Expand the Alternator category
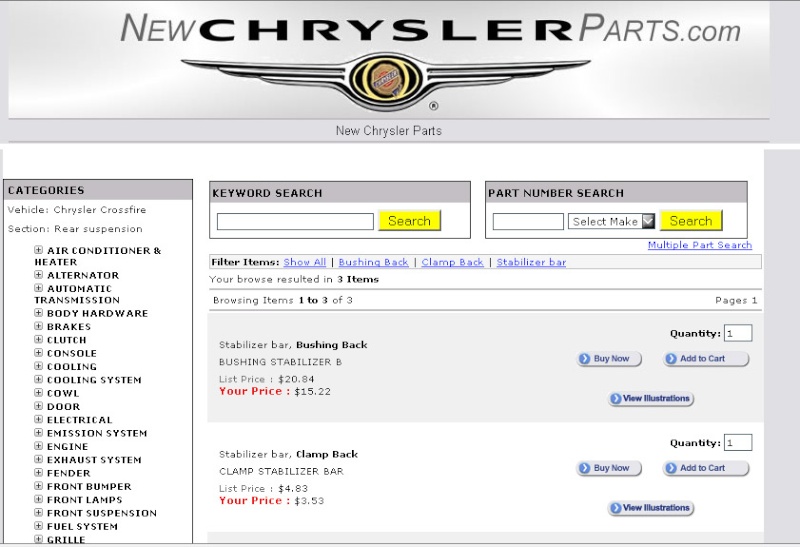800x547 pixels. pos(38,275)
